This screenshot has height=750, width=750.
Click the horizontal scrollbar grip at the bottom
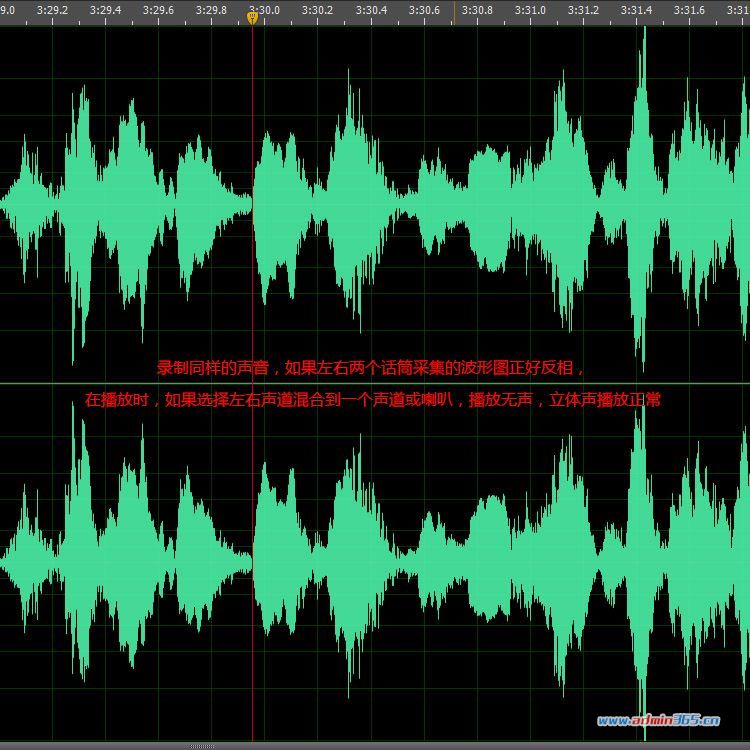coord(202,746)
